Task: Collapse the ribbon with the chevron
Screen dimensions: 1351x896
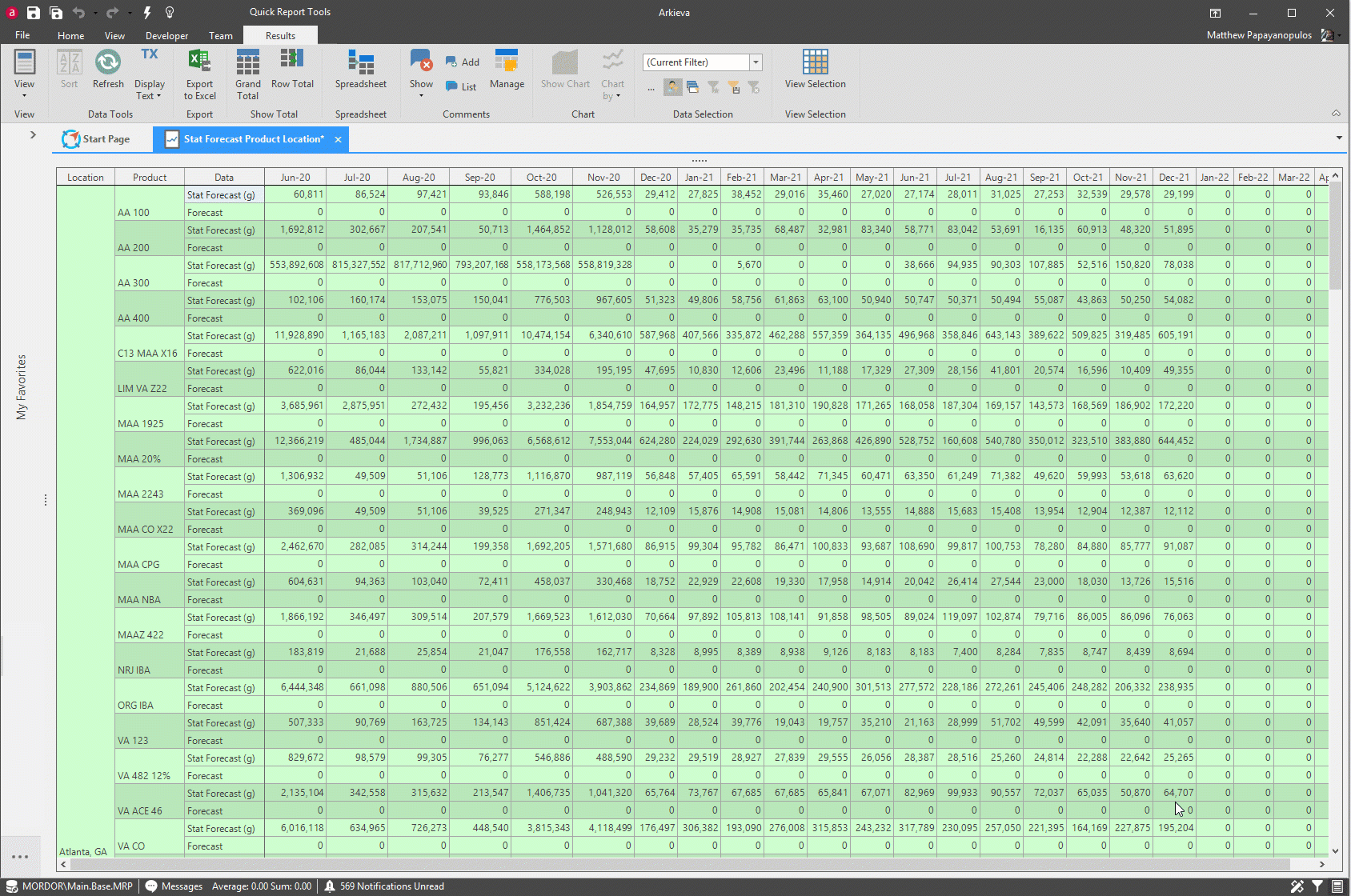Action: [x=1336, y=114]
